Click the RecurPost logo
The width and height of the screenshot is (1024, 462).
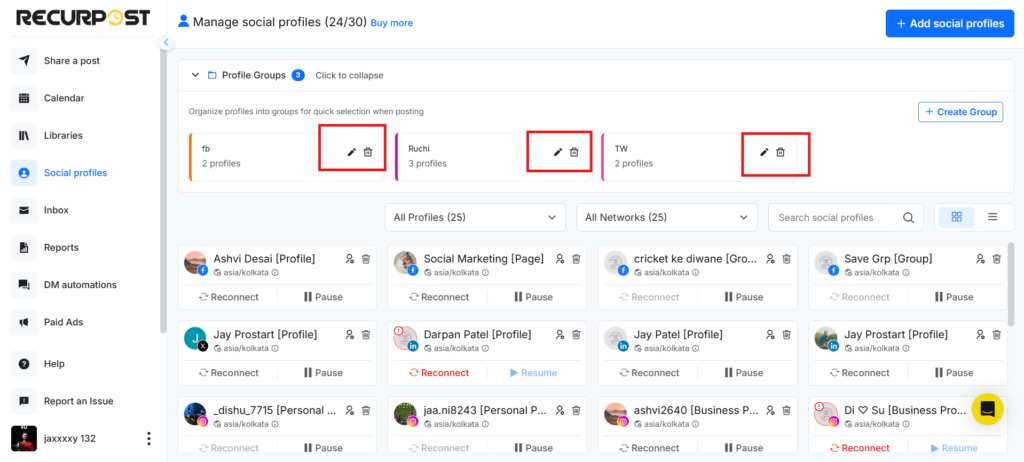83,18
